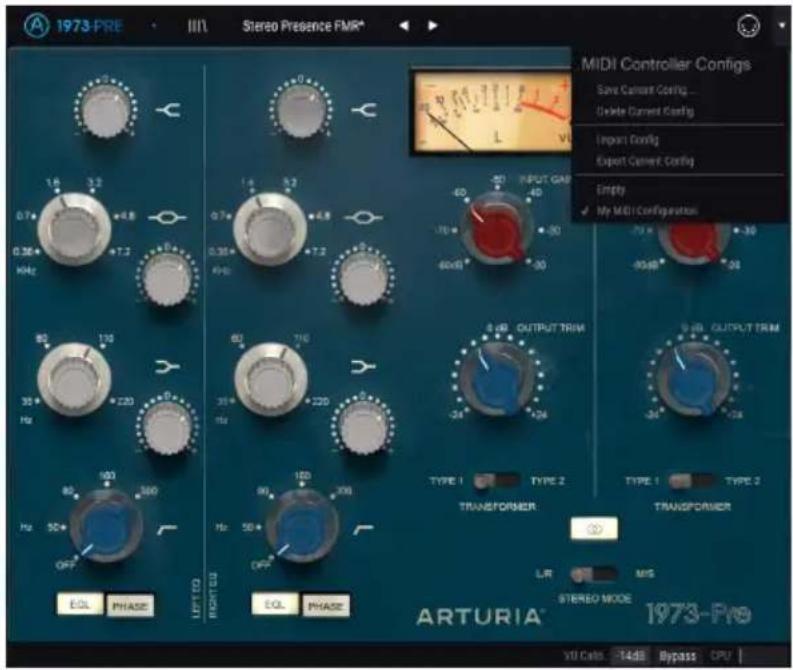Click left EQ mid frequency selector knob
Image resolution: width=793 pixels, height=670 pixels.
74,229
